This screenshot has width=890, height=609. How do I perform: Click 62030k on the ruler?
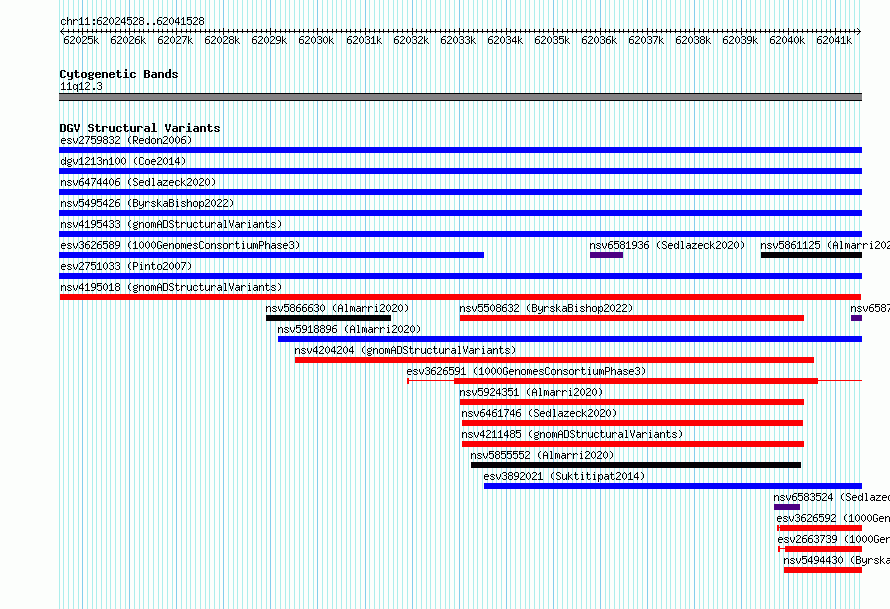coord(316,40)
